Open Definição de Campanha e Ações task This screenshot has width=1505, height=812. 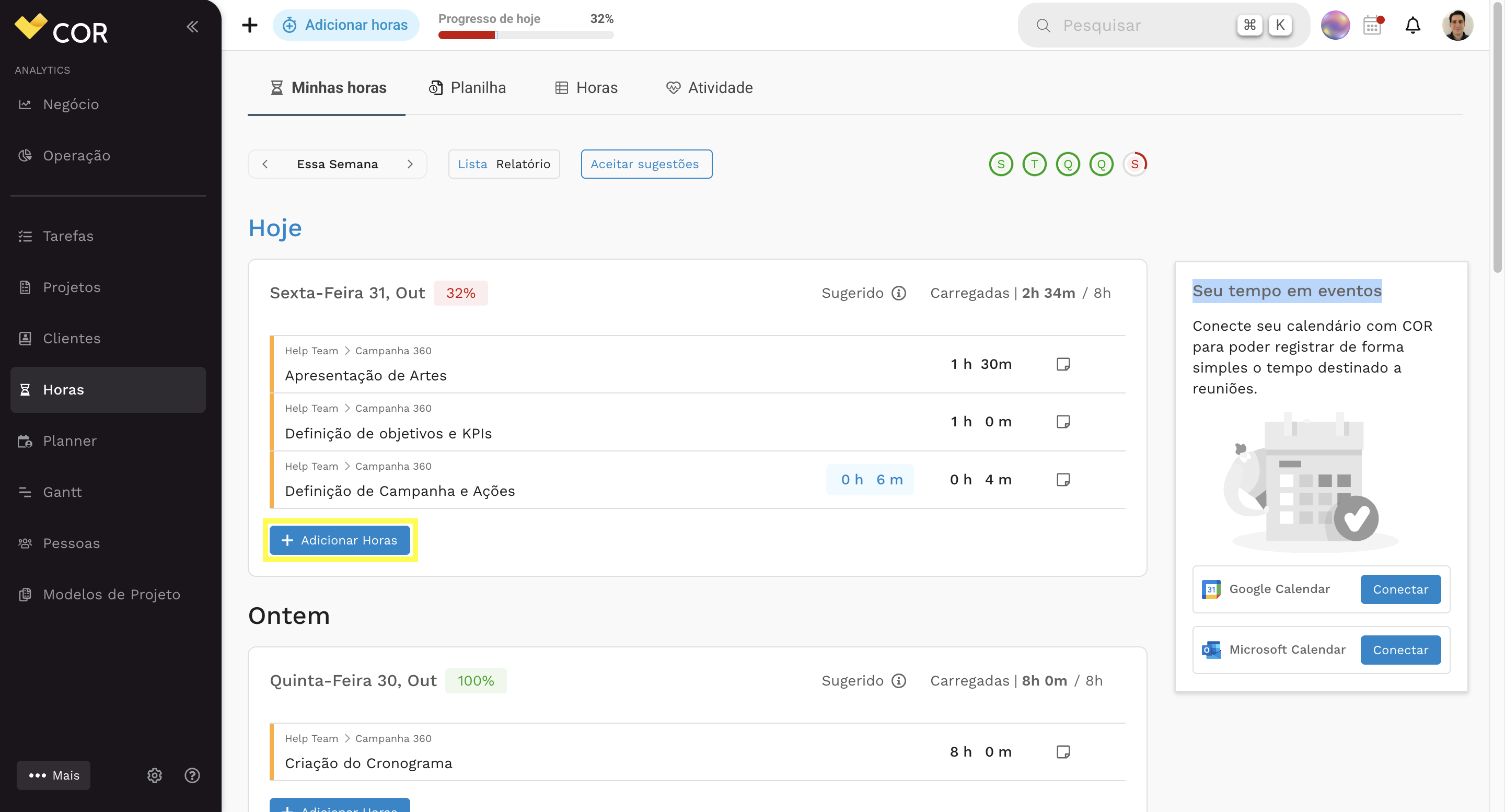(x=400, y=491)
